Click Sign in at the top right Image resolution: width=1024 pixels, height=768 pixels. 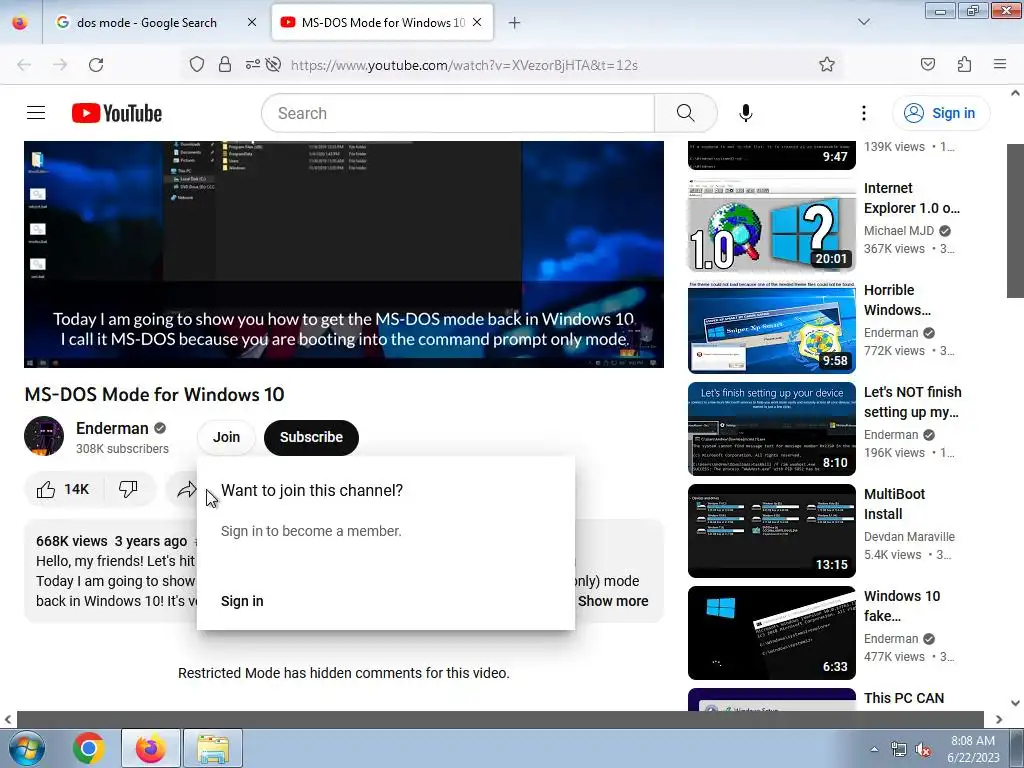click(941, 113)
